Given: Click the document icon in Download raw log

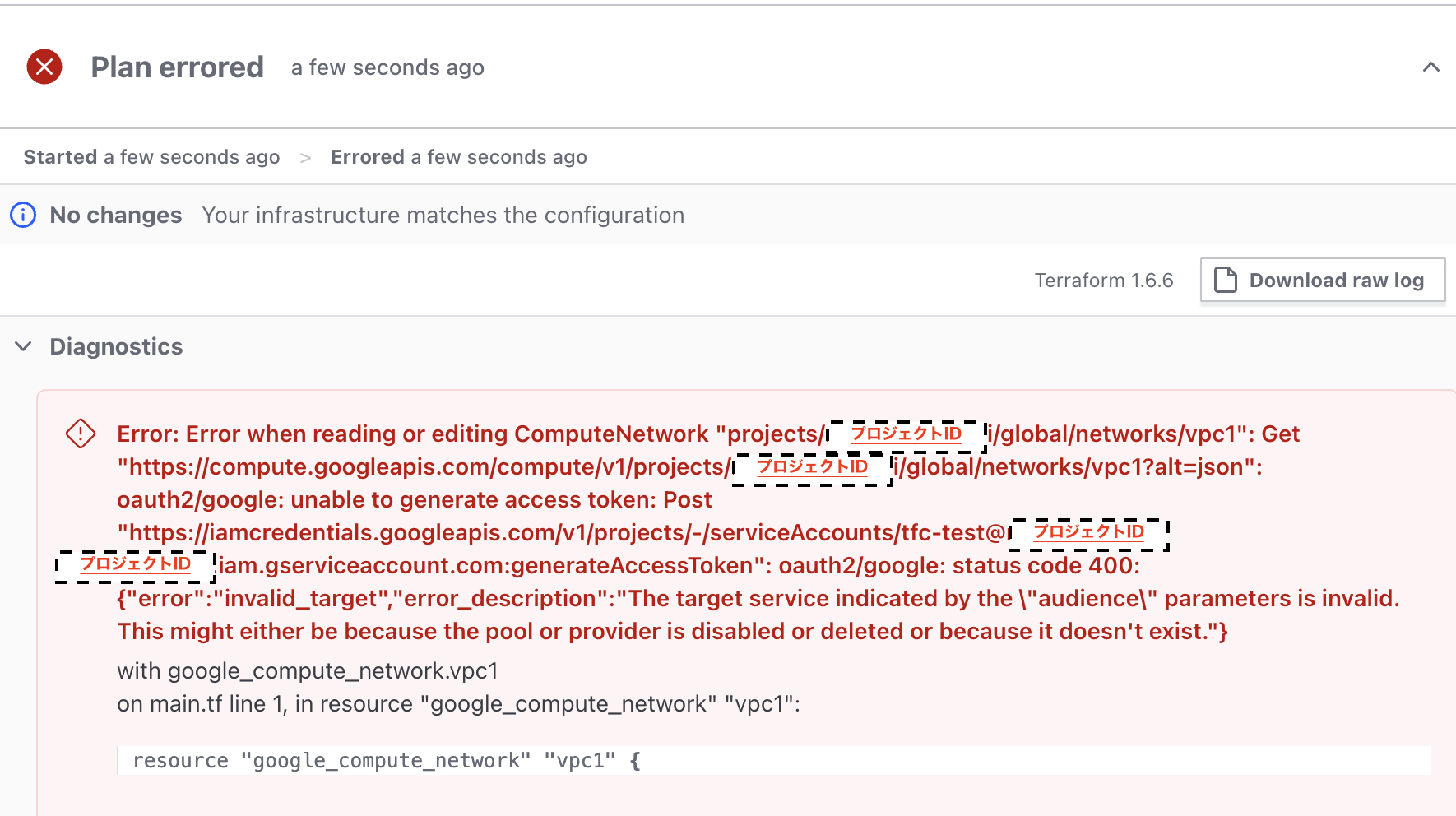Looking at the screenshot, I should [x=1226, y=280].
